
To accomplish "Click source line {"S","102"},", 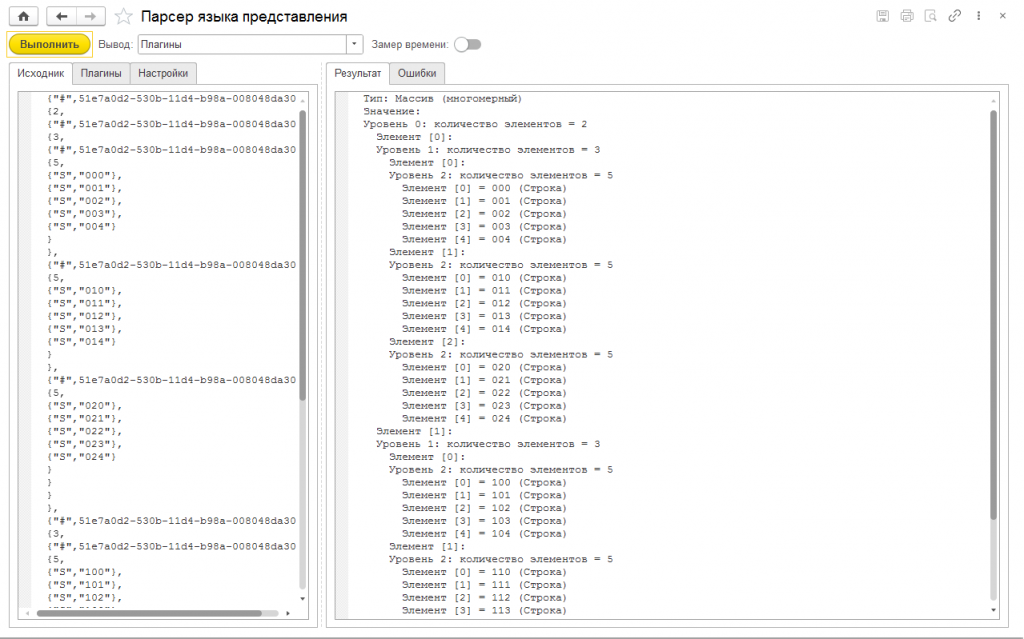I will (85, 598).
